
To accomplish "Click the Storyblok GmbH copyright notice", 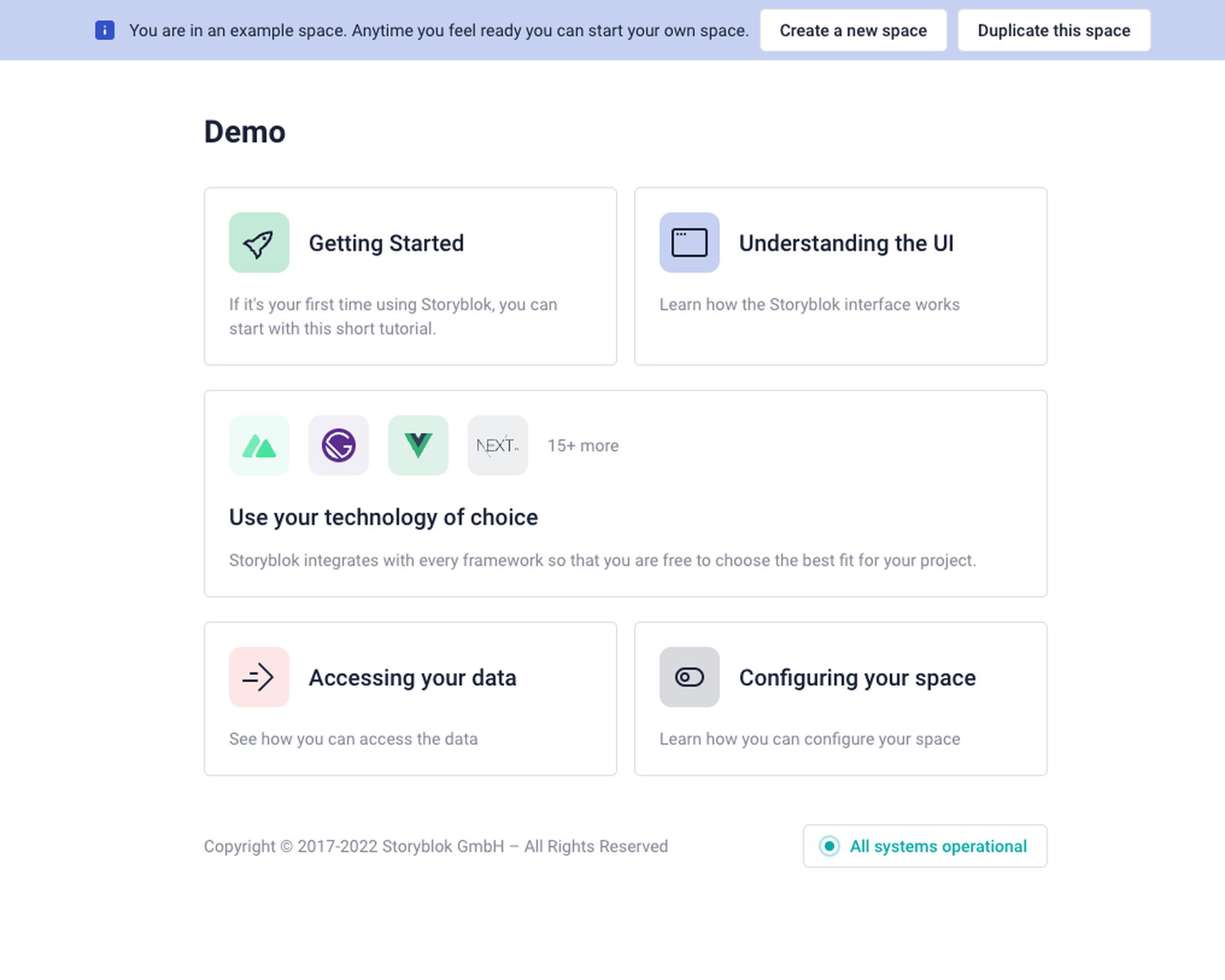I will (436, 846).
